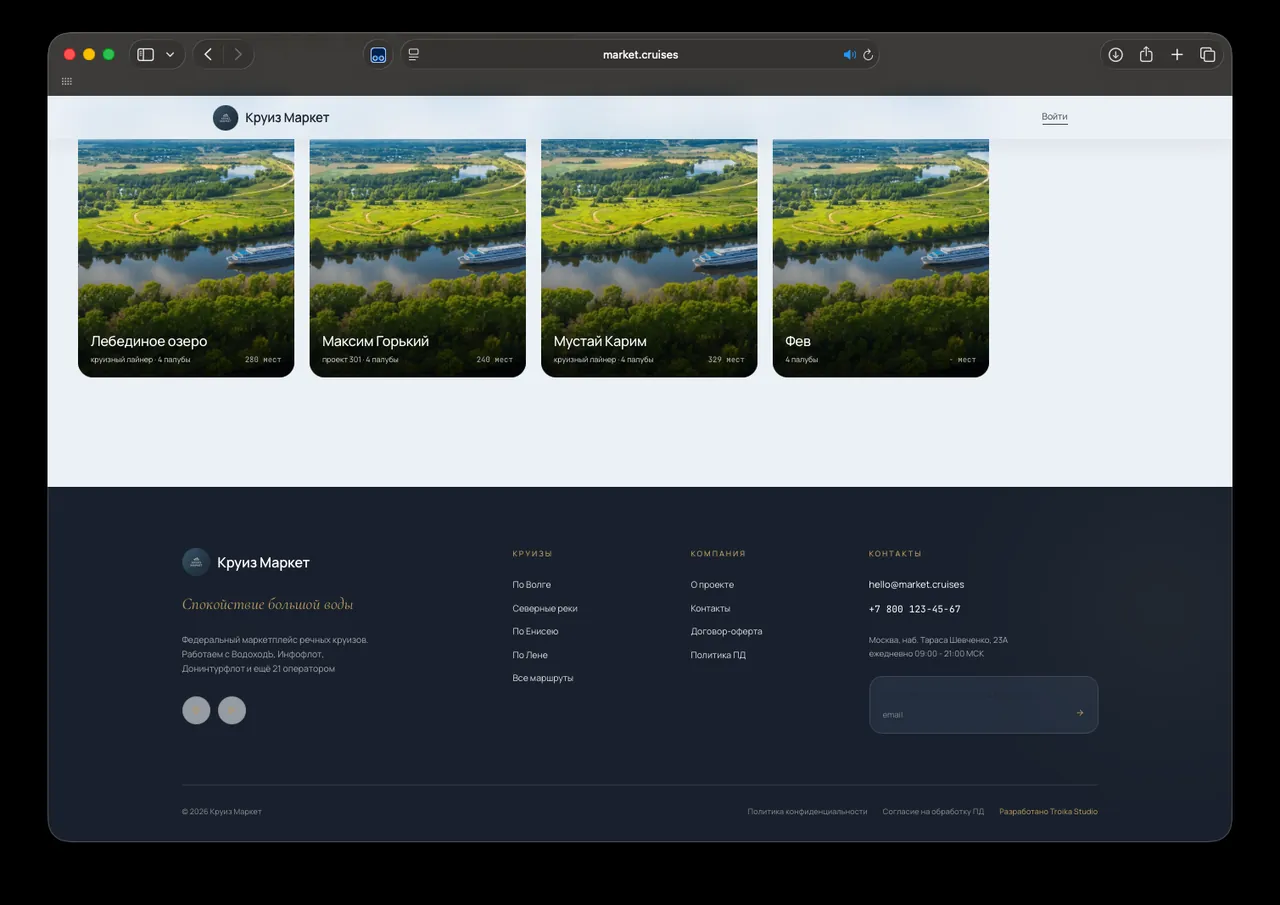This screenshot has height=905, width=1280.
Task: Open the page reader menu icon
Action: coord(413,54)
